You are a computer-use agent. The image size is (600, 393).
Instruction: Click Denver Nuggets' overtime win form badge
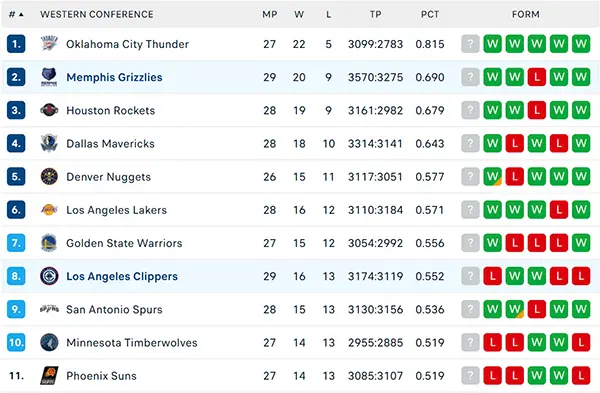tap(492, 176)
